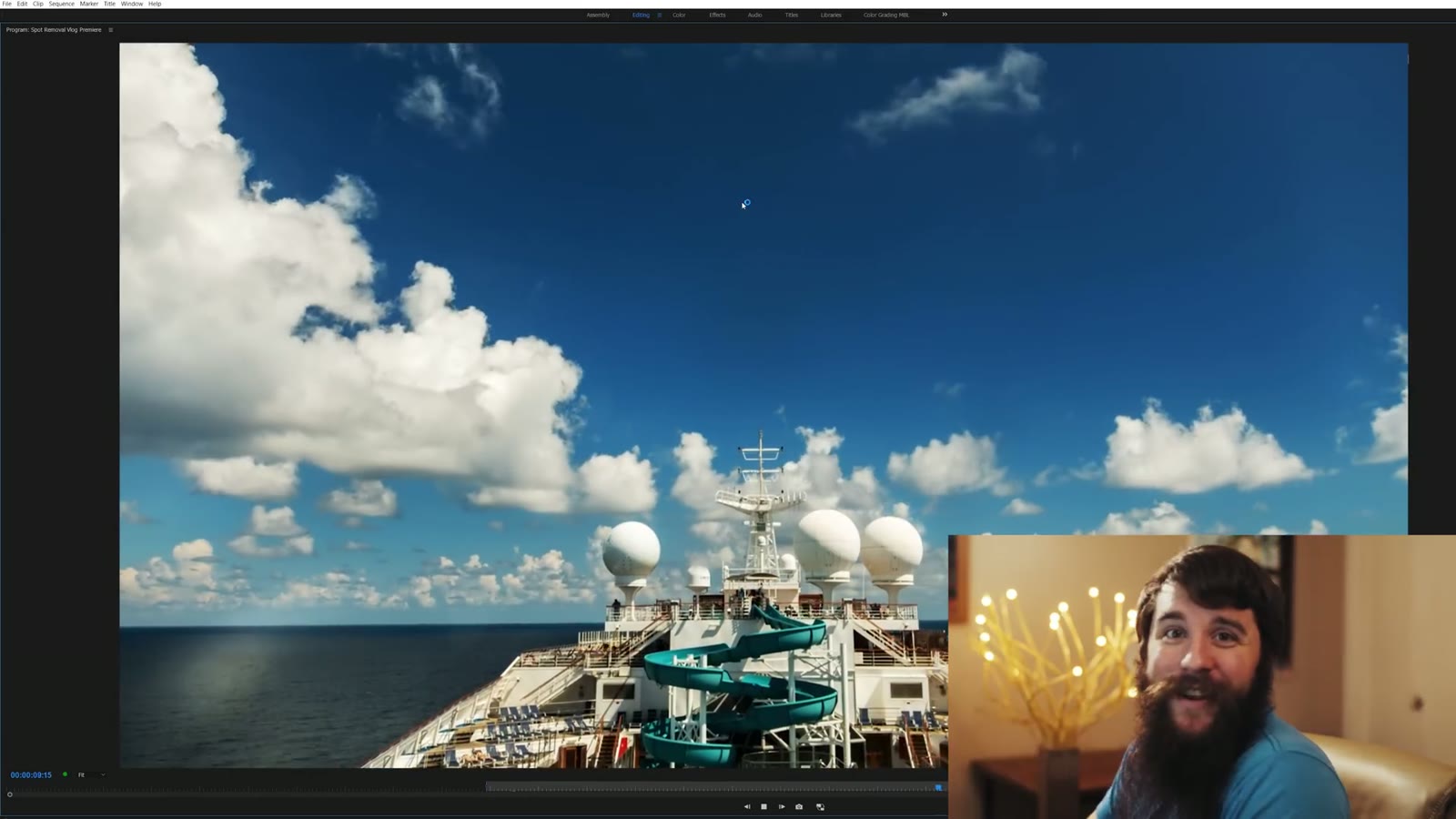
Task: Open the Editing workspace menu icon
Action: point(660,15)
